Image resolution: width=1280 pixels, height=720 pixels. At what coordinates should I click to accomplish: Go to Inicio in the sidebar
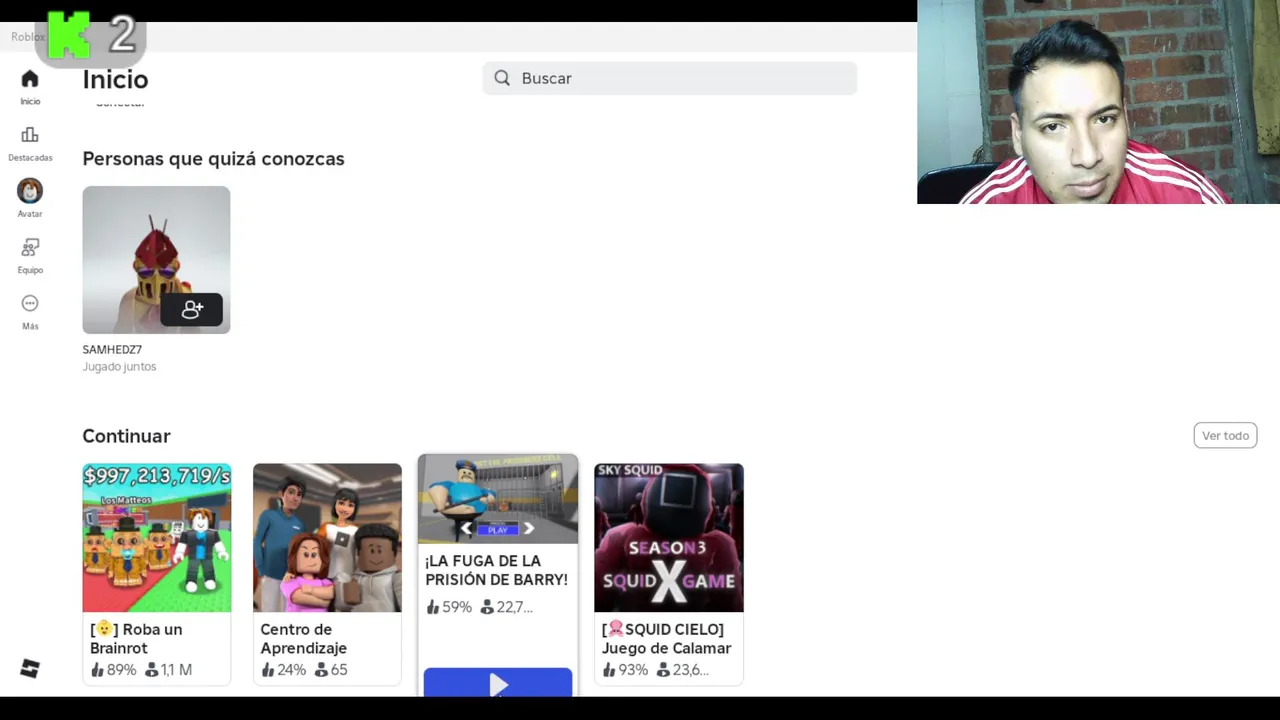pos(30,87)
